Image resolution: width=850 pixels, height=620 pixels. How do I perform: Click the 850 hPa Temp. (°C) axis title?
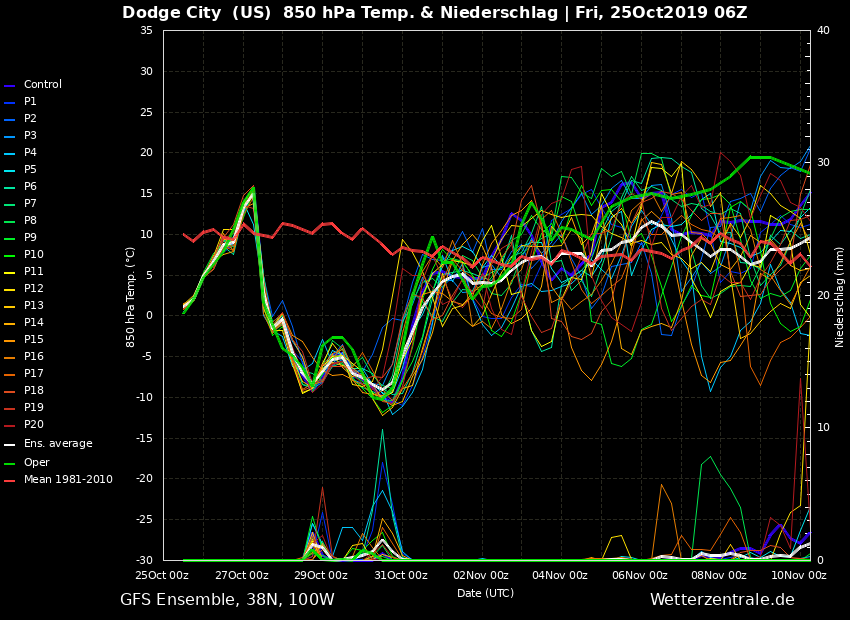click(130, 298)
